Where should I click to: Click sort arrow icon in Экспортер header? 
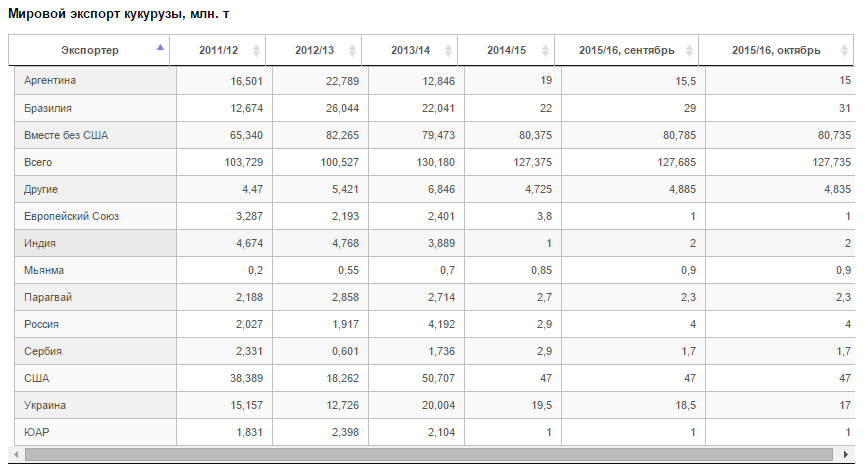160,47
